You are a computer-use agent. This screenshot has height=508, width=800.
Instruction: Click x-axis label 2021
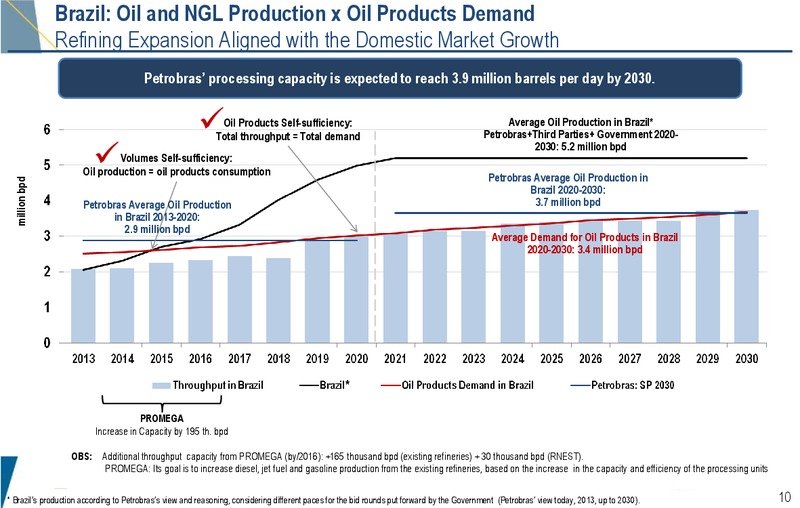(395, 359)
